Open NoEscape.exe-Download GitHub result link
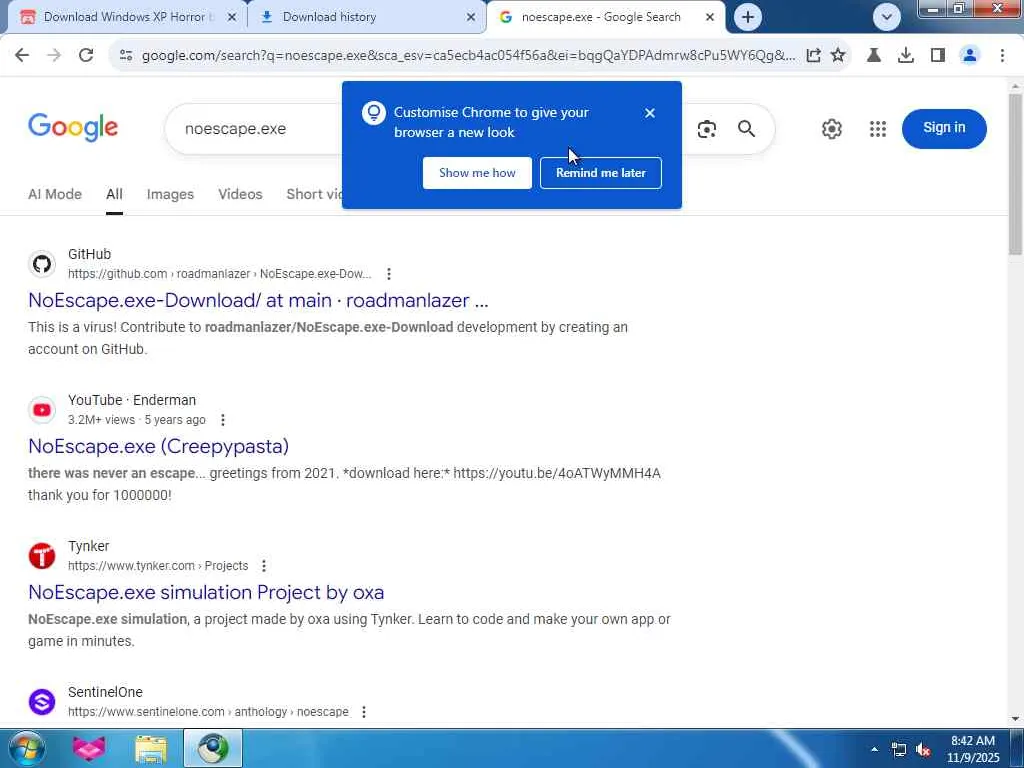 (258, 300)
